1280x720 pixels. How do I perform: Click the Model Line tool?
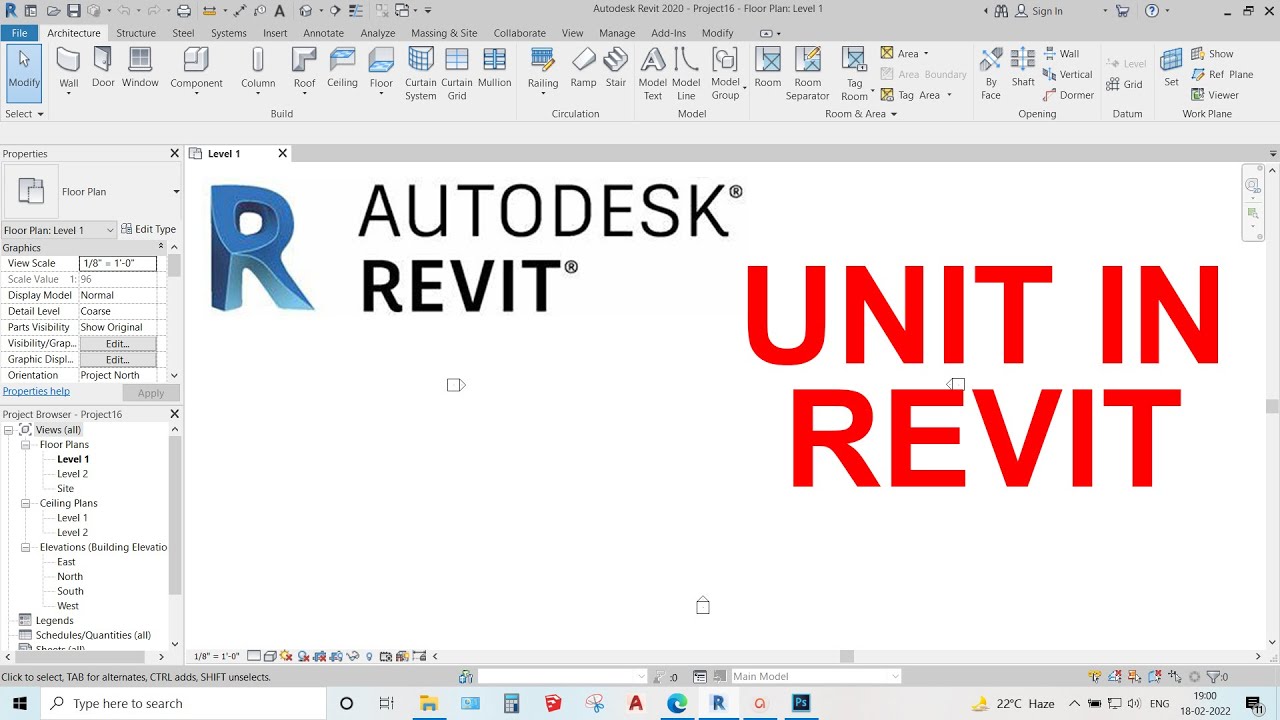[x=686, y=74]
